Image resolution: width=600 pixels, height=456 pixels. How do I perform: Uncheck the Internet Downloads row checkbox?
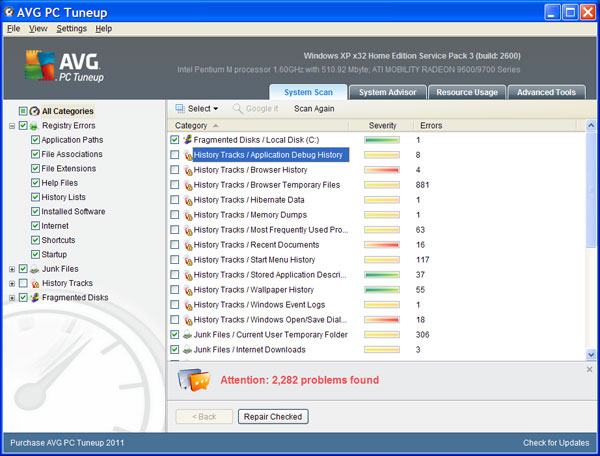[174, 349]
